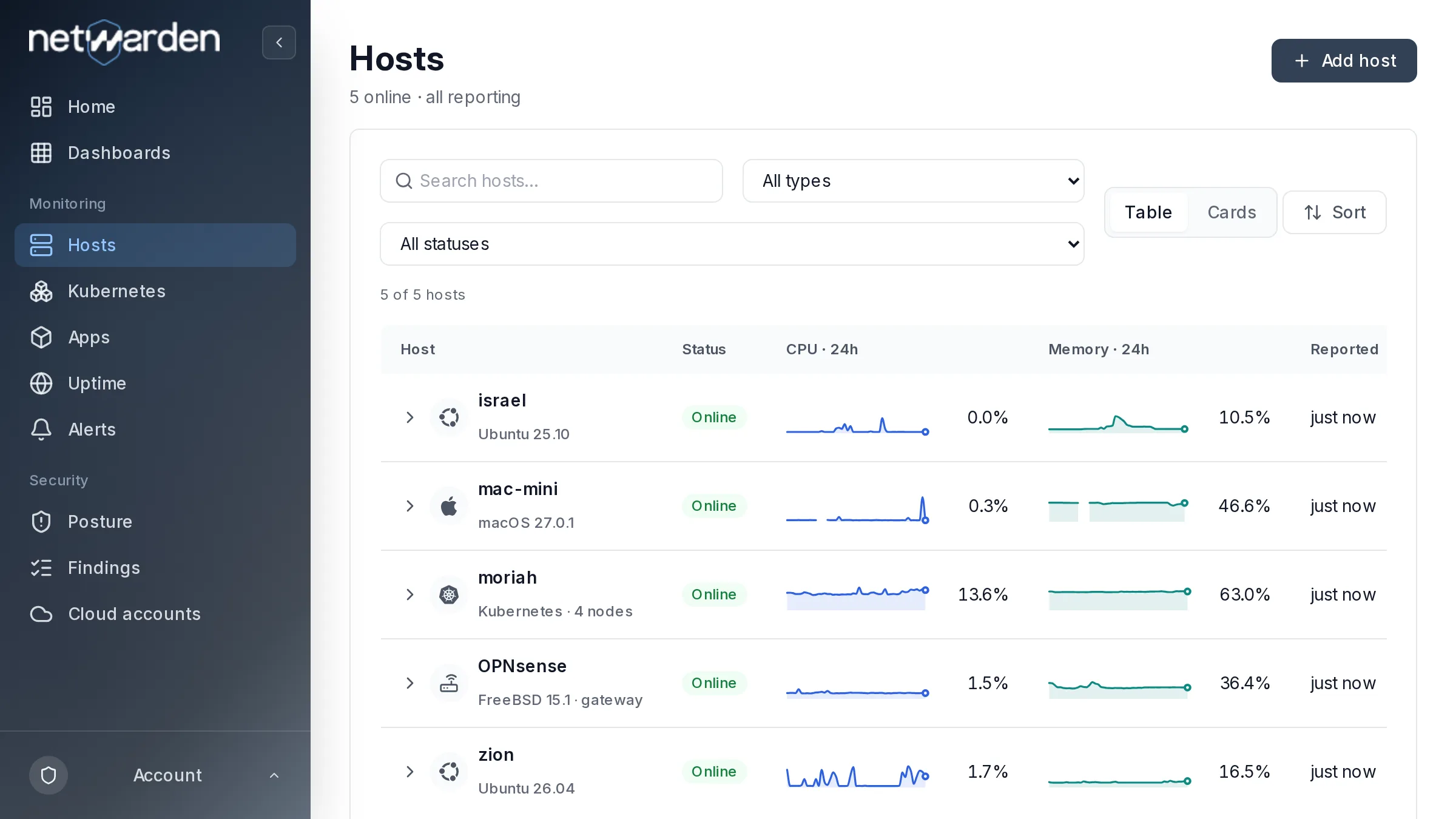Click the host name moriah

[x=507, y=578]
